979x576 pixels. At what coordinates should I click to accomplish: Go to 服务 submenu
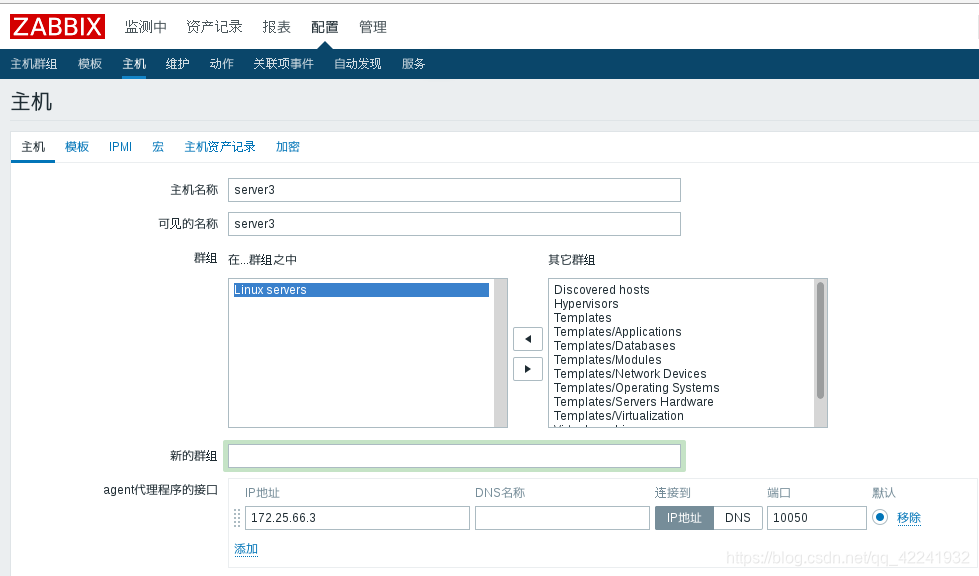(413, 64)
